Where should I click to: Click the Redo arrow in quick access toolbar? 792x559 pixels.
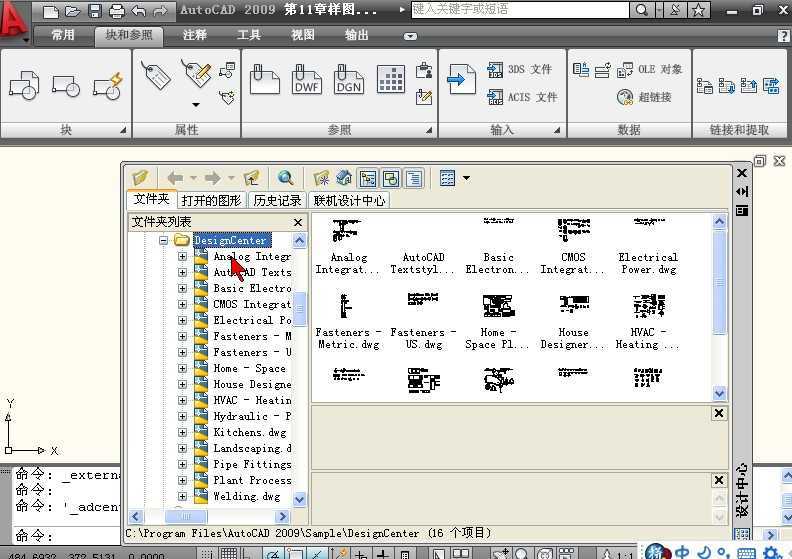[160, 11]
